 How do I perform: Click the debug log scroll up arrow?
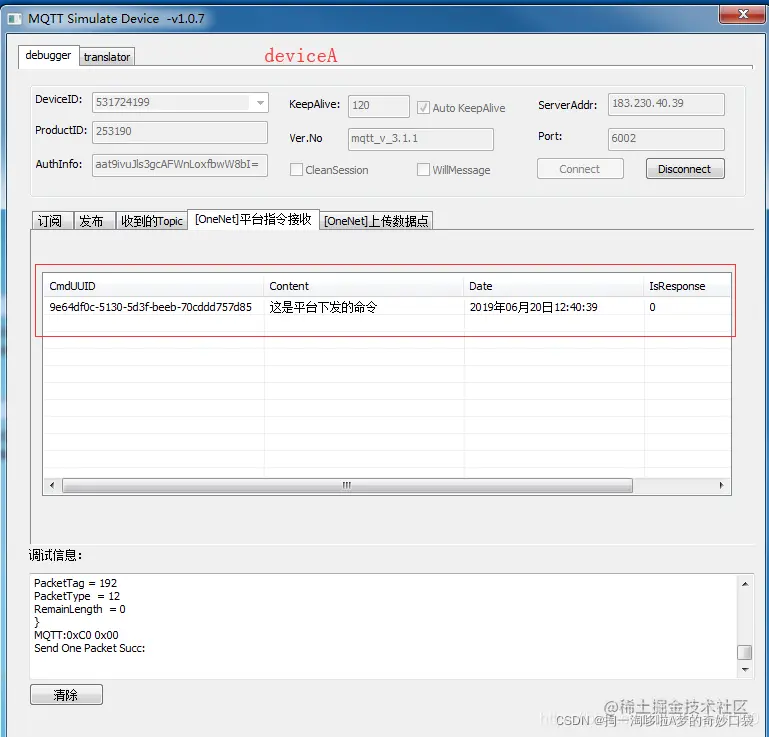click(x=745, y=584)
